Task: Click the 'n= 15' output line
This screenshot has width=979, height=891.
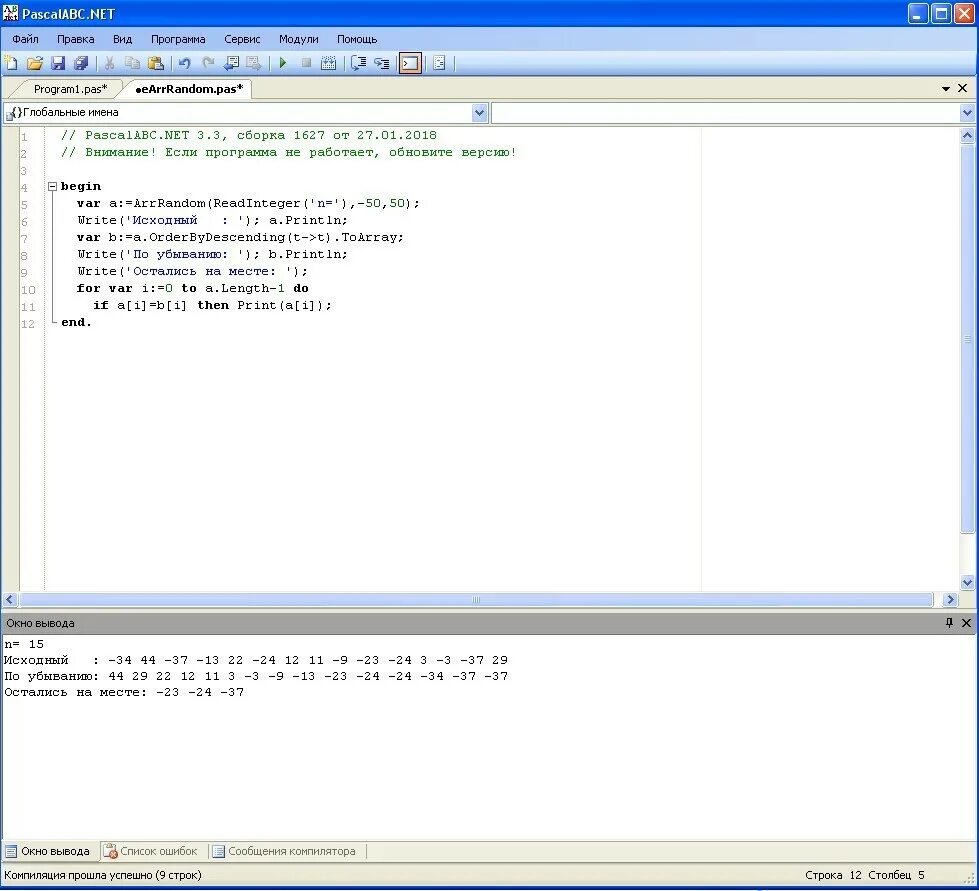Action: [24, 644]
